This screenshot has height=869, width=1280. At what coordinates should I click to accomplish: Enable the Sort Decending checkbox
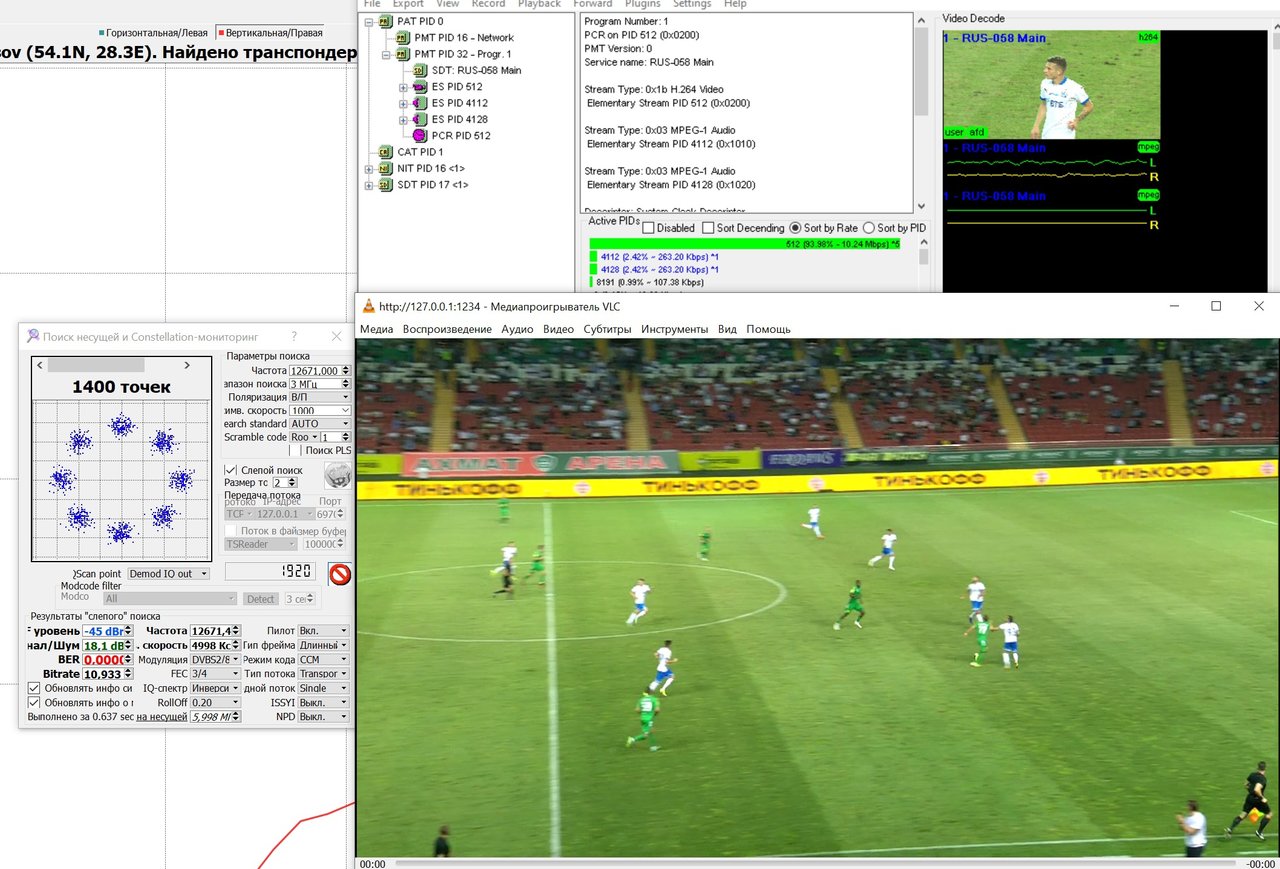709,228
